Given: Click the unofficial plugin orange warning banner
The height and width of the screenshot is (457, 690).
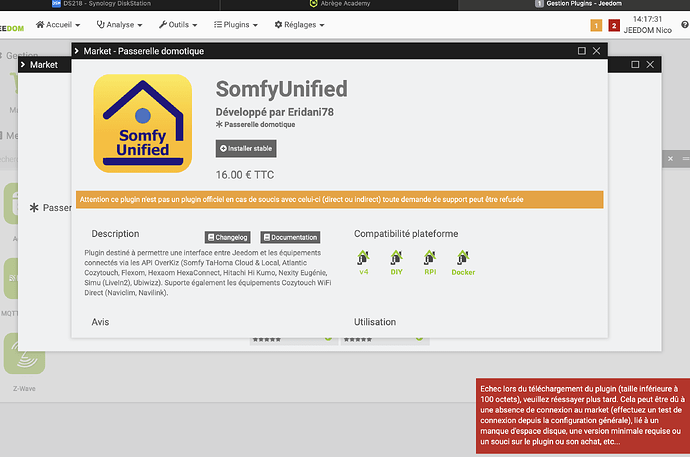Looking at the screenshot, I should pyautogui.click(x=339, y=200).
